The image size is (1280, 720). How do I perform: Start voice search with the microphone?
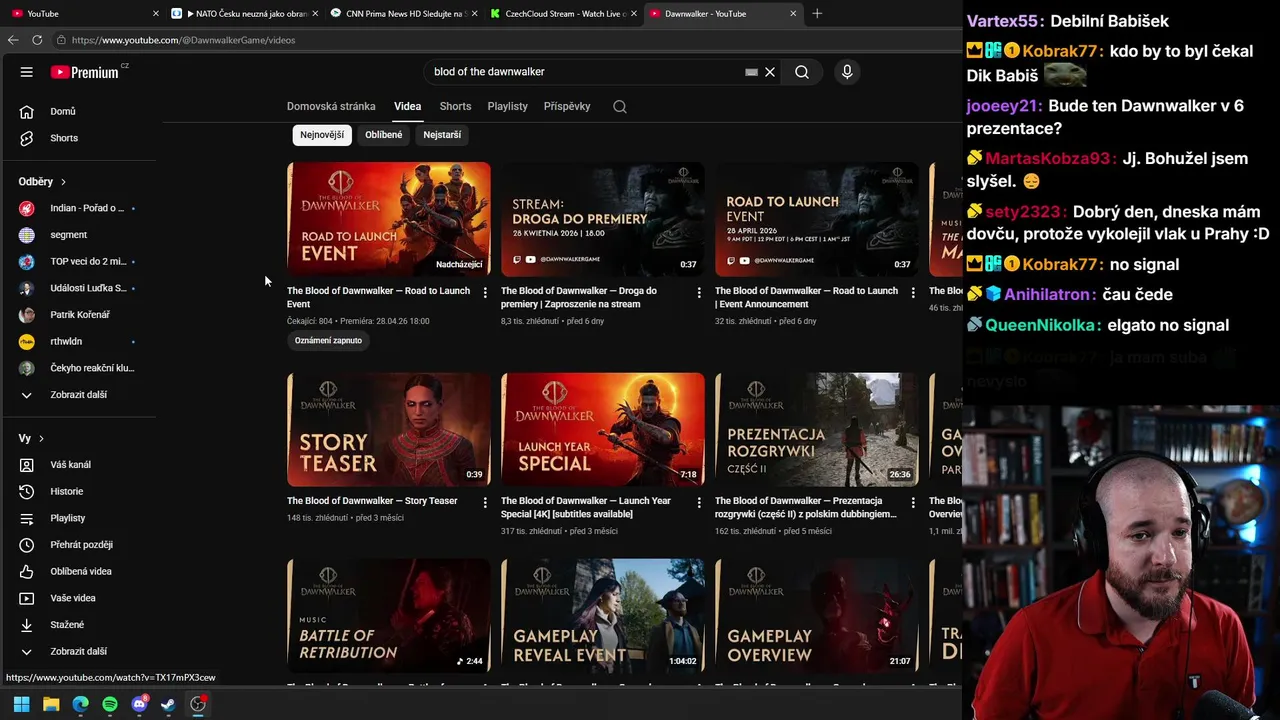coord(847,72)
